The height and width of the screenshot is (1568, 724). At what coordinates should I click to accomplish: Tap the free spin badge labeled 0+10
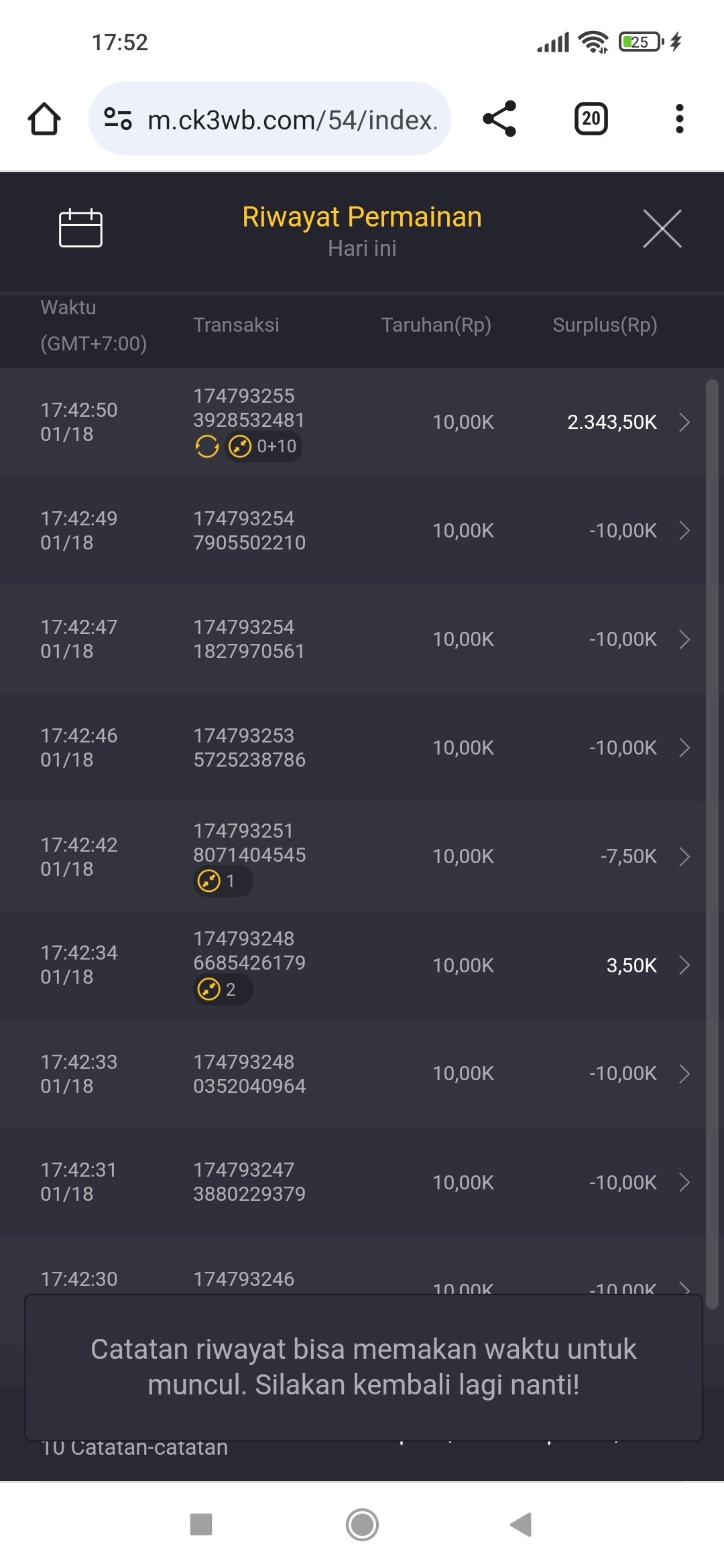point(263,446)
